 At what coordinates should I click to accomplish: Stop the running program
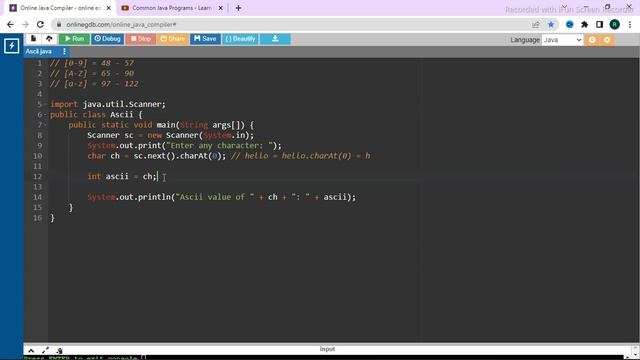[141, 39]
